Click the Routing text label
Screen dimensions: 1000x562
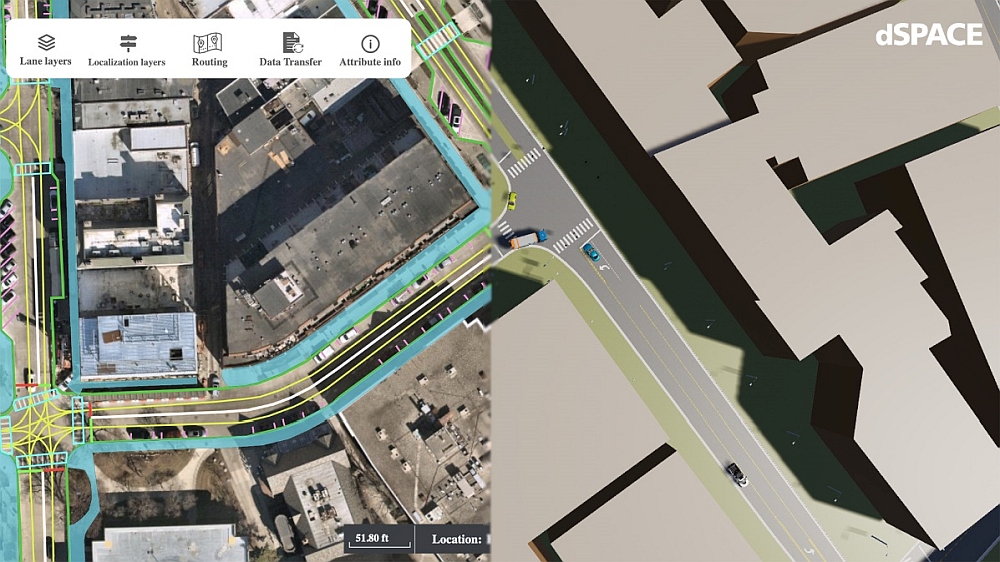pos(209,62)
